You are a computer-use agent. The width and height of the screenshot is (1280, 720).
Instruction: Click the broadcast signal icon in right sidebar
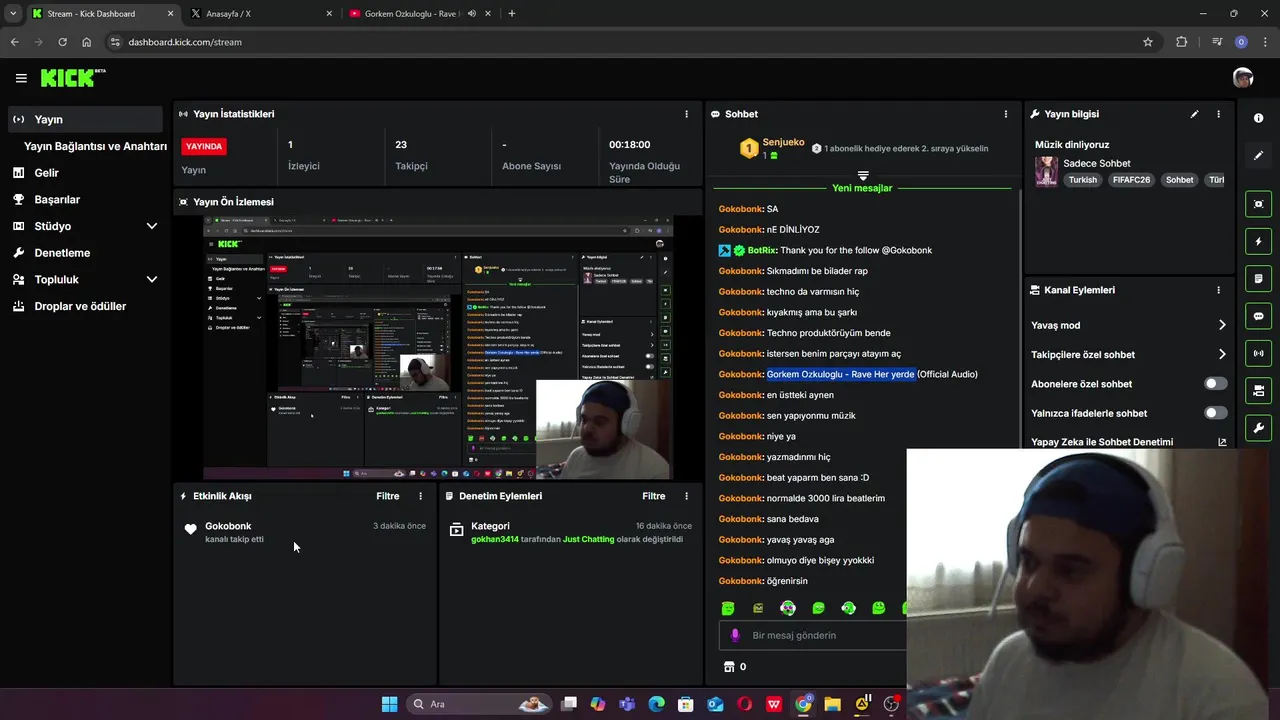[x=1258, y=353]
